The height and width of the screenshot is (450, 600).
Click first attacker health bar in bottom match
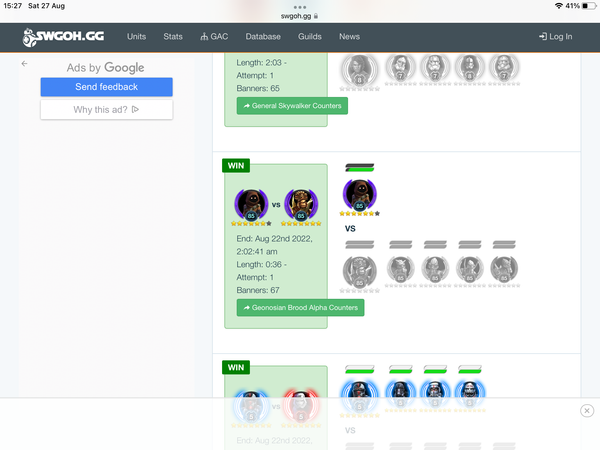(359, 369)
